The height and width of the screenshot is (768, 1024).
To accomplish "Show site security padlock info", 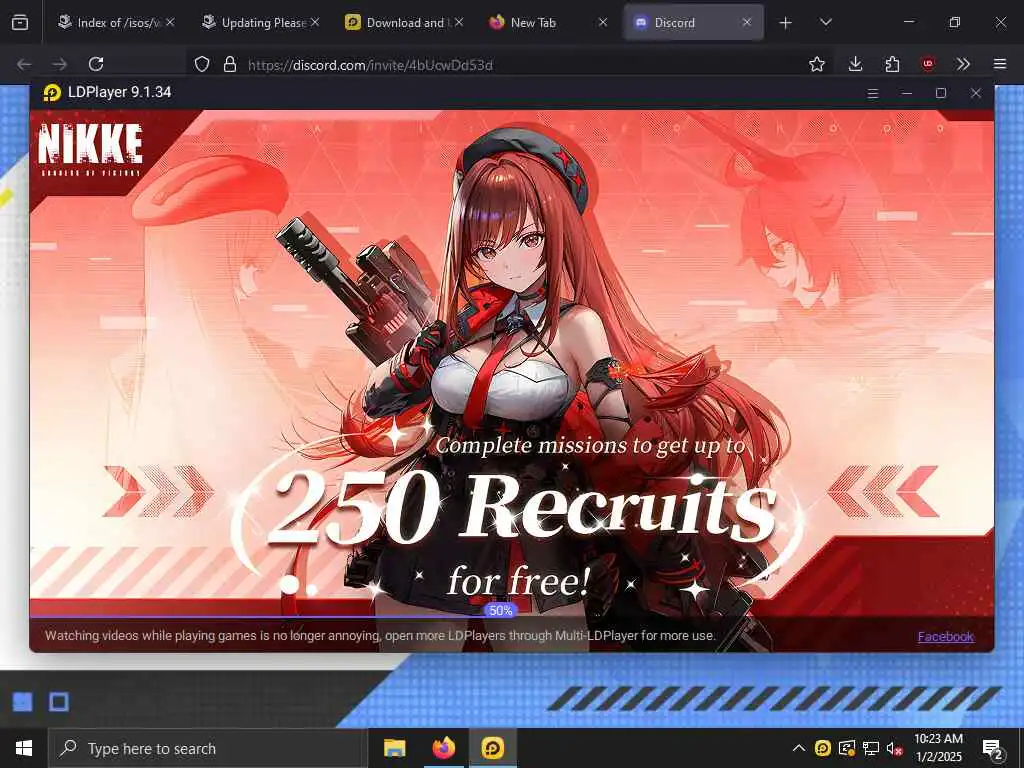I will (x=230, y=64).
